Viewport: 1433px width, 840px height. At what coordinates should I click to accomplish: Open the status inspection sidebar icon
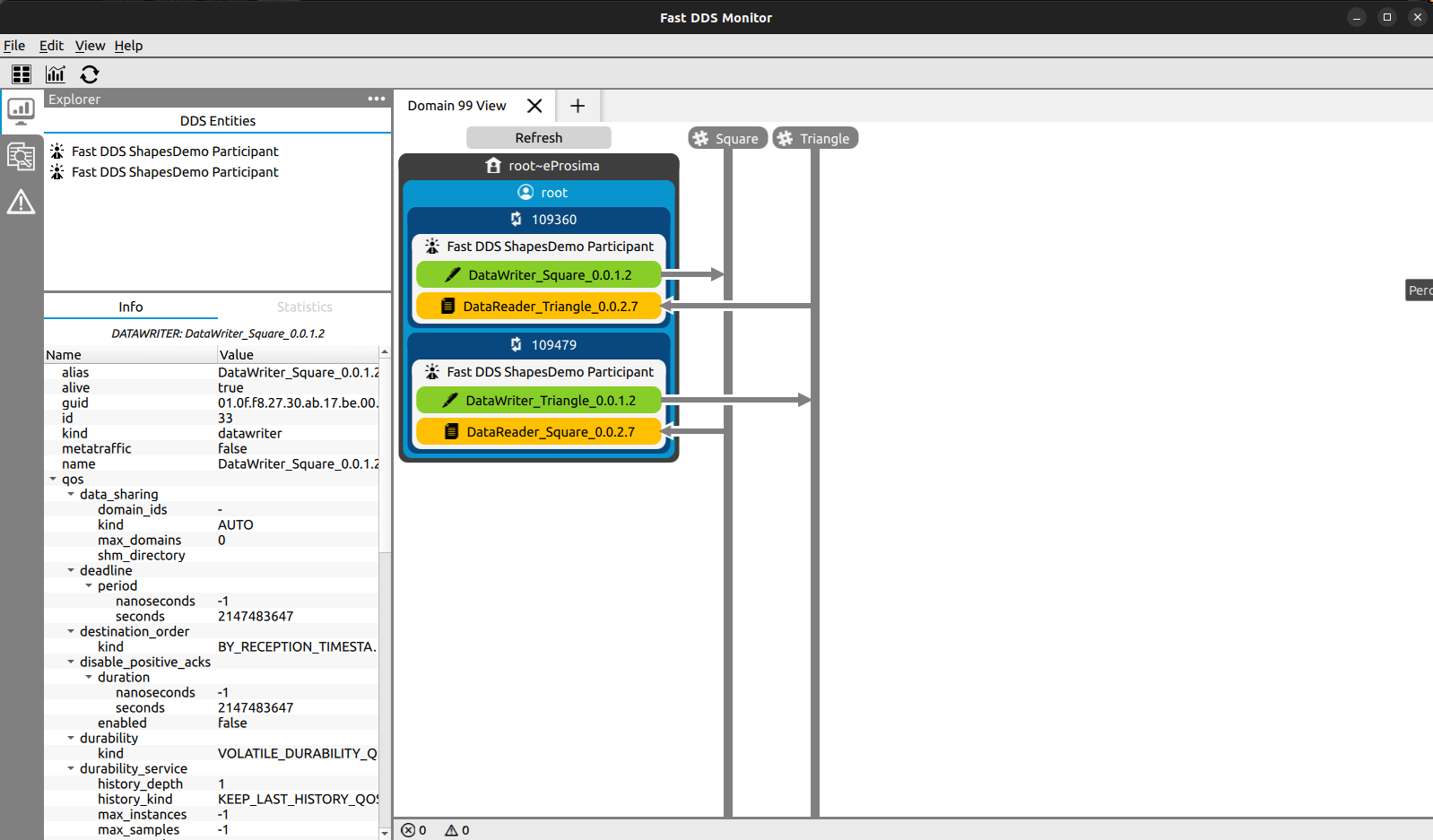pos(22,157)
